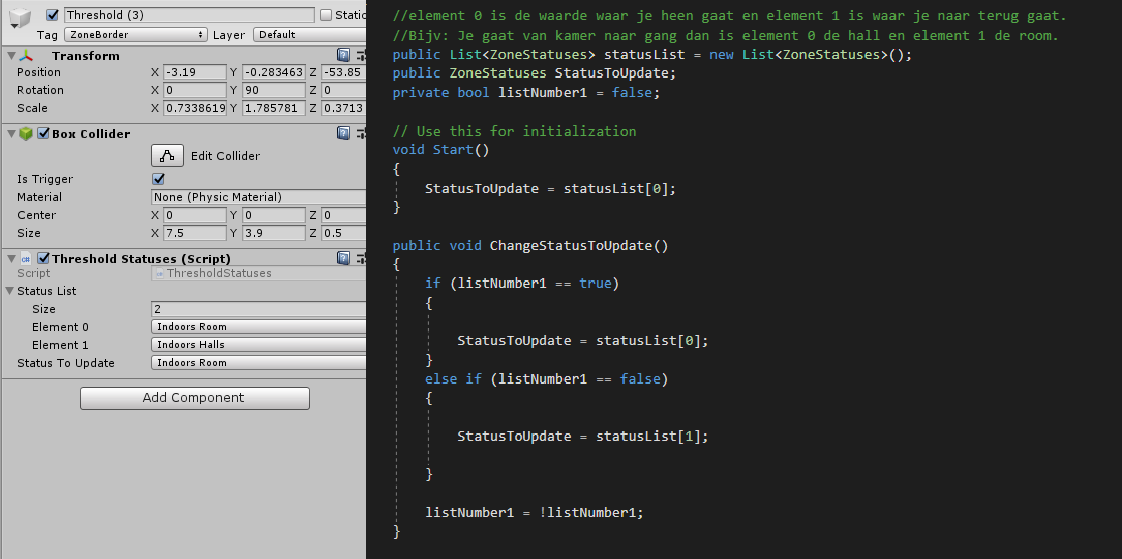The height and width of the screenshot is (559, 1122).
Task: Click the Box Collider green cube icon
Action: coord(26,134)
